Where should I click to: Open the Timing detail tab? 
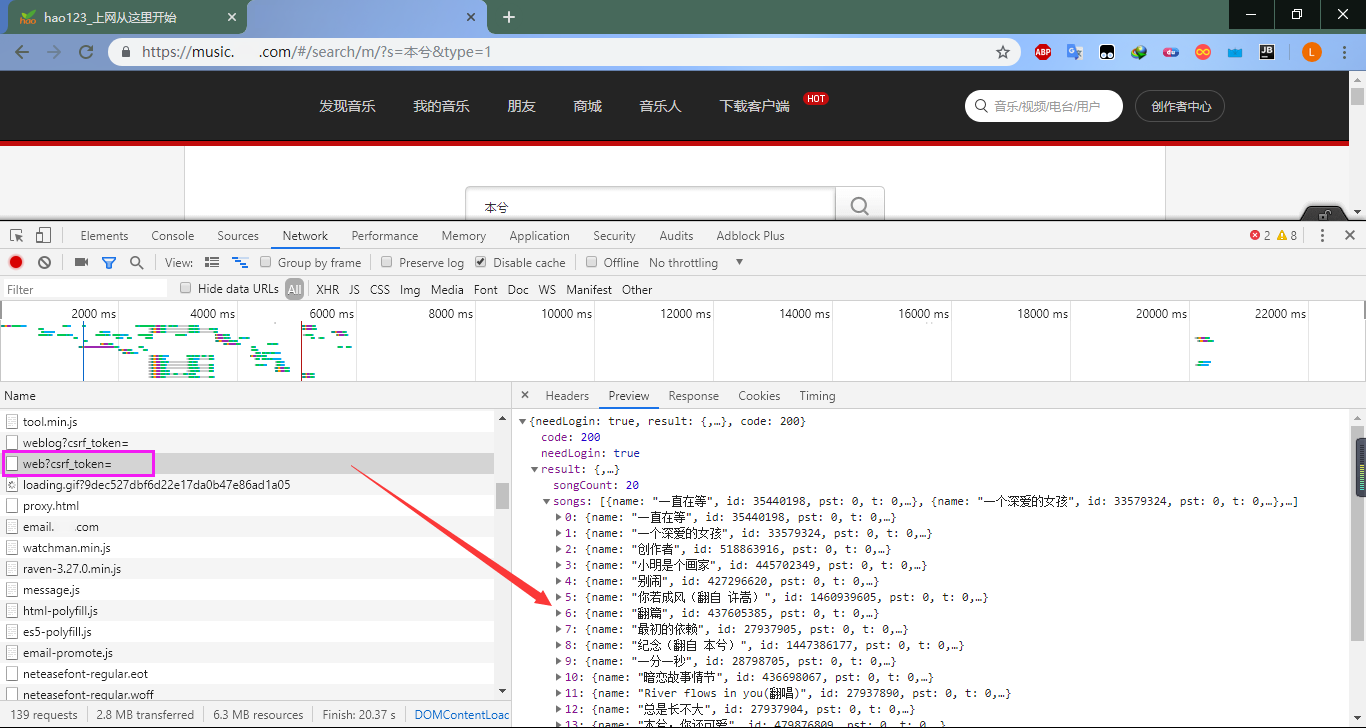pyautogui.click(x=817, y=396)
